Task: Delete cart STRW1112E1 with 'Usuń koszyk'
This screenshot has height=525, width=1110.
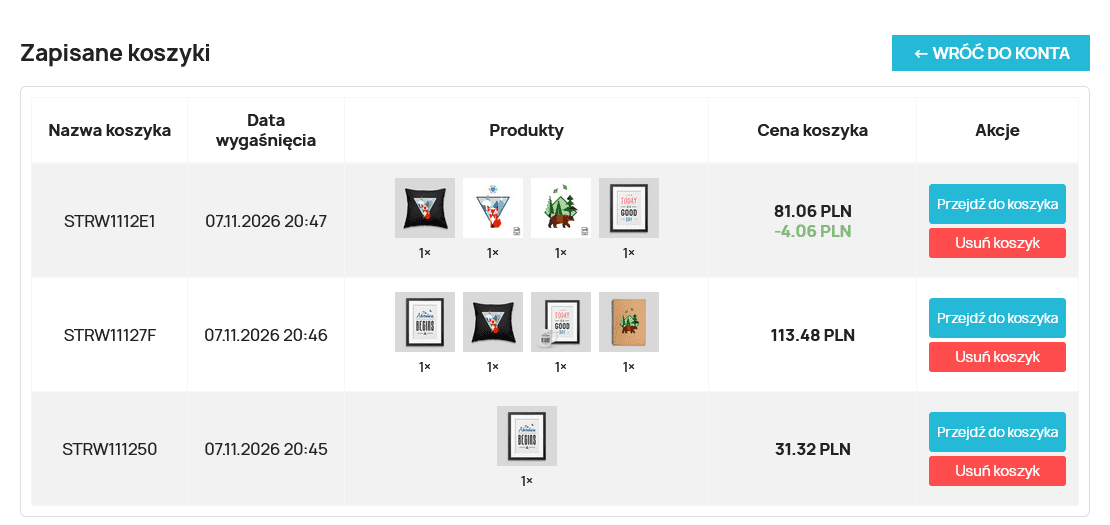Action: 997,243
